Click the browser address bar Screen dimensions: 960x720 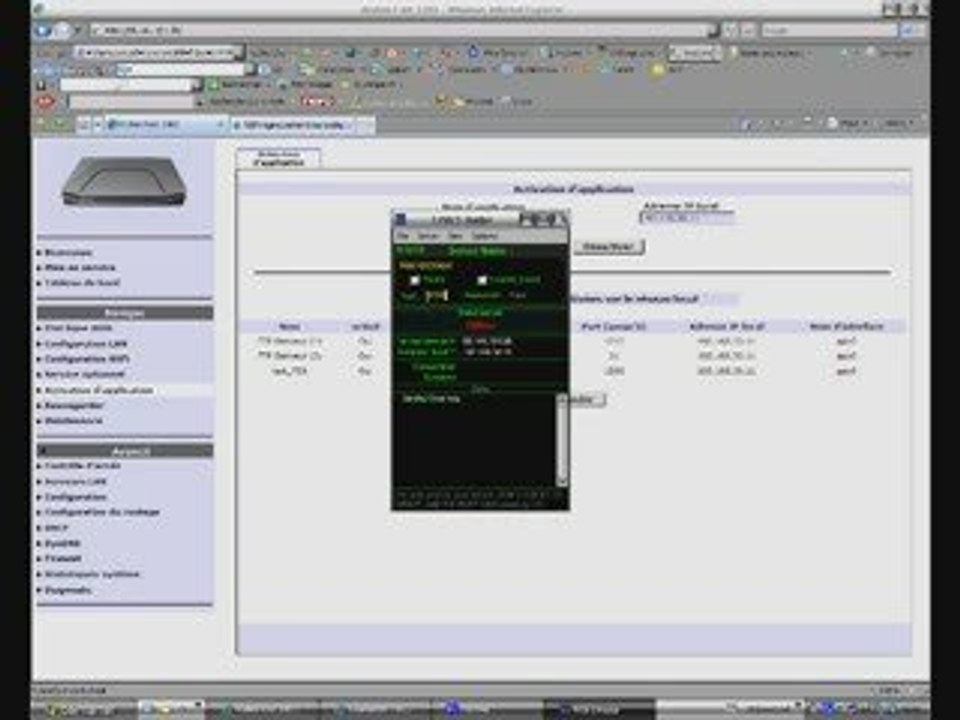[x=401, y=30]
